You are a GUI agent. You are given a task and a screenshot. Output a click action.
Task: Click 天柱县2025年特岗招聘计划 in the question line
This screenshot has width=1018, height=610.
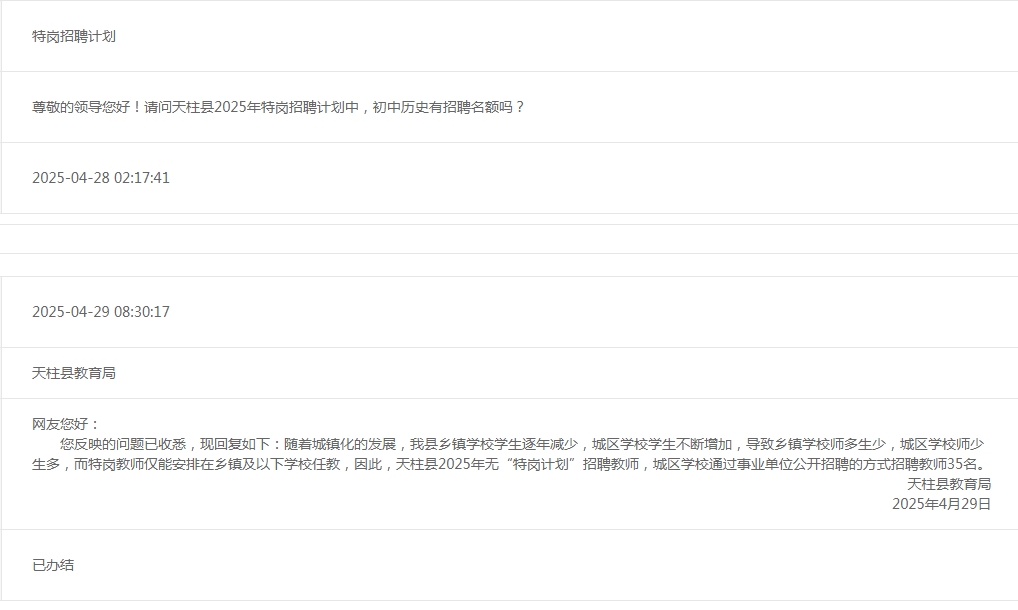(257, 107)
